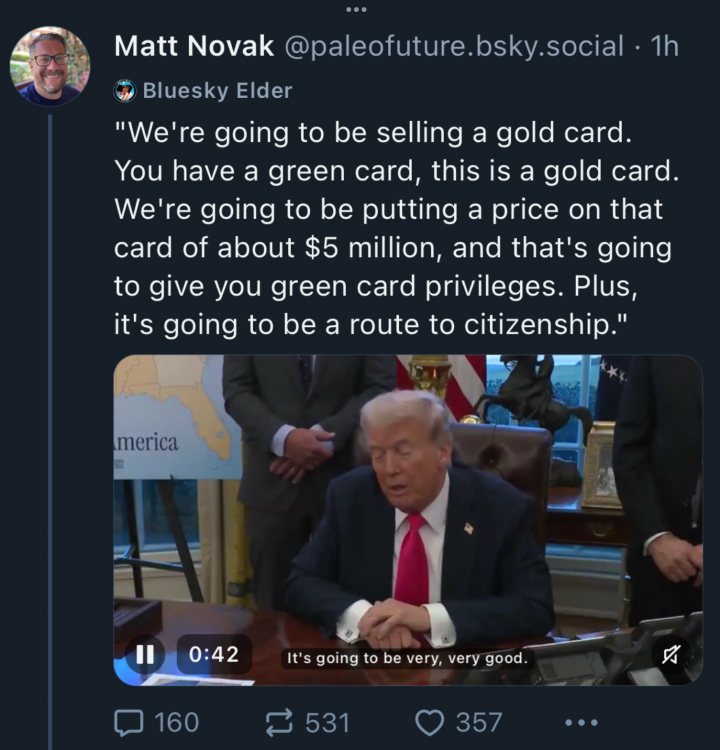Select the Bluesky Elder label text
720x750 pixels.
pyautogui.click(x=217, y=91)
